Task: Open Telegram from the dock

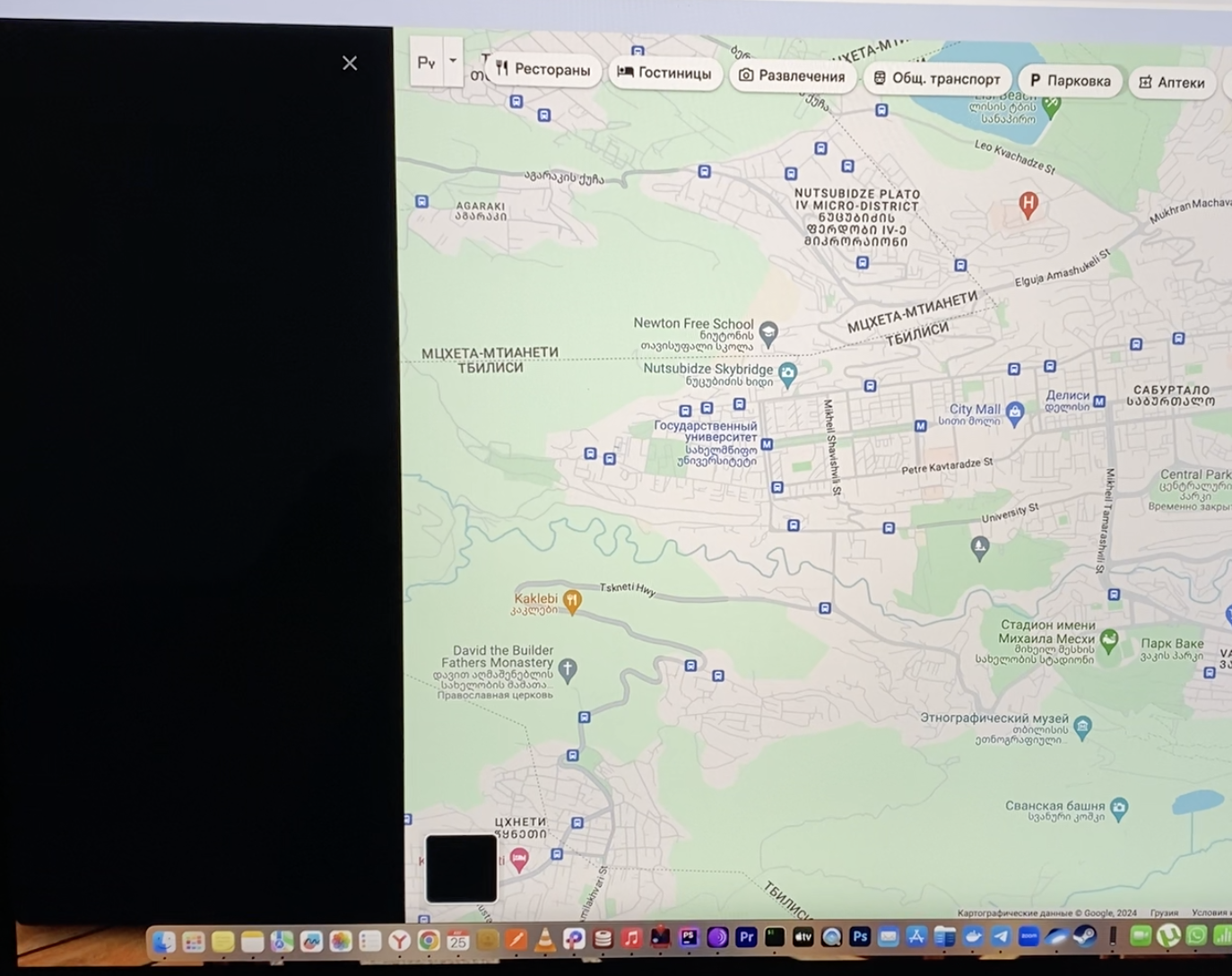Action: 1001,937
